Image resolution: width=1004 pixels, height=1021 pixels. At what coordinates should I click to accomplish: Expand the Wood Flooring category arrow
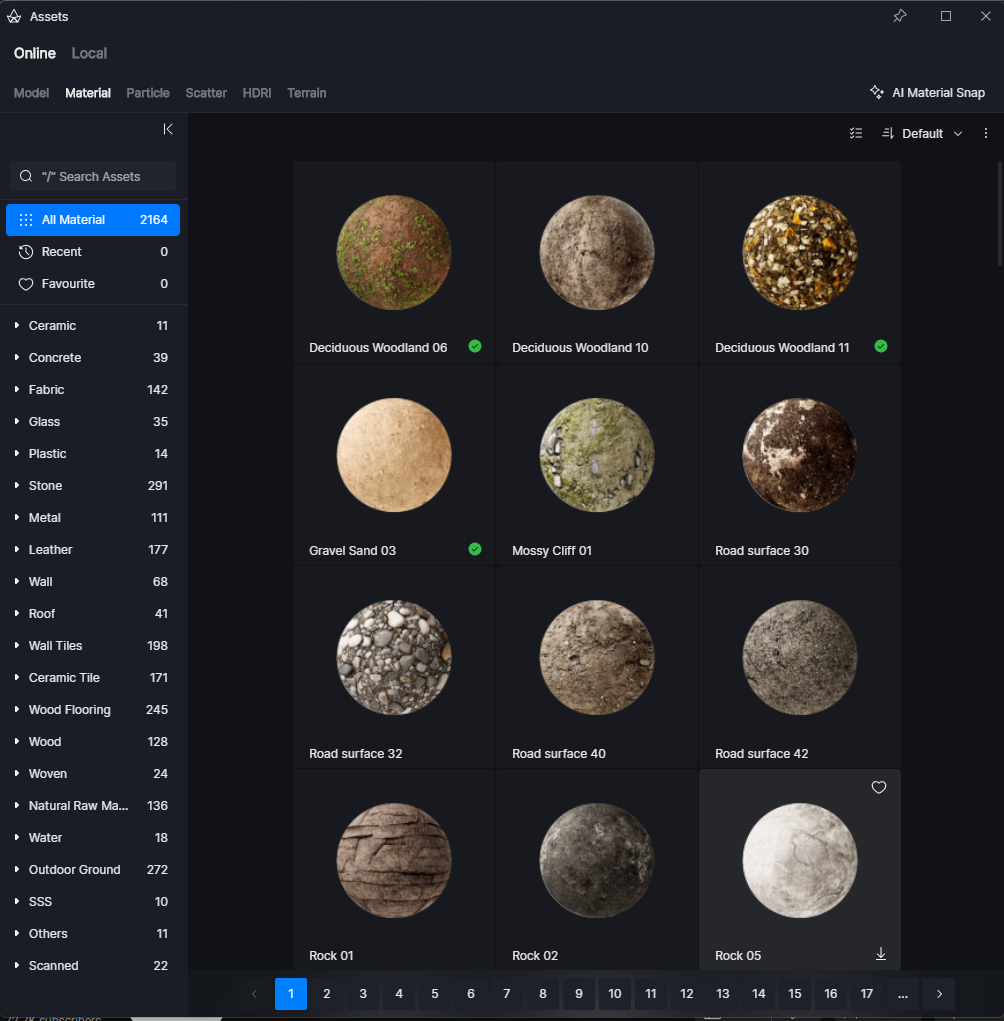pos(17,709)
